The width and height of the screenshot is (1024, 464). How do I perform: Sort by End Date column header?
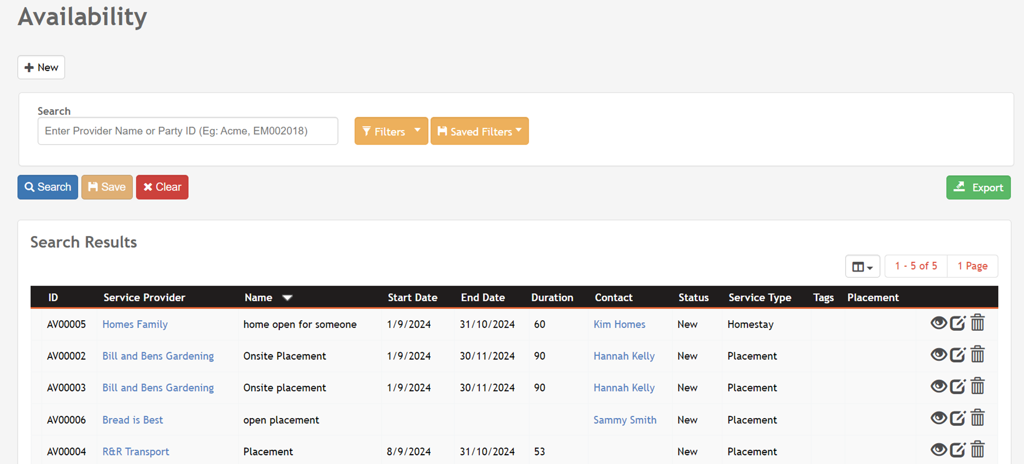(483, 297)
